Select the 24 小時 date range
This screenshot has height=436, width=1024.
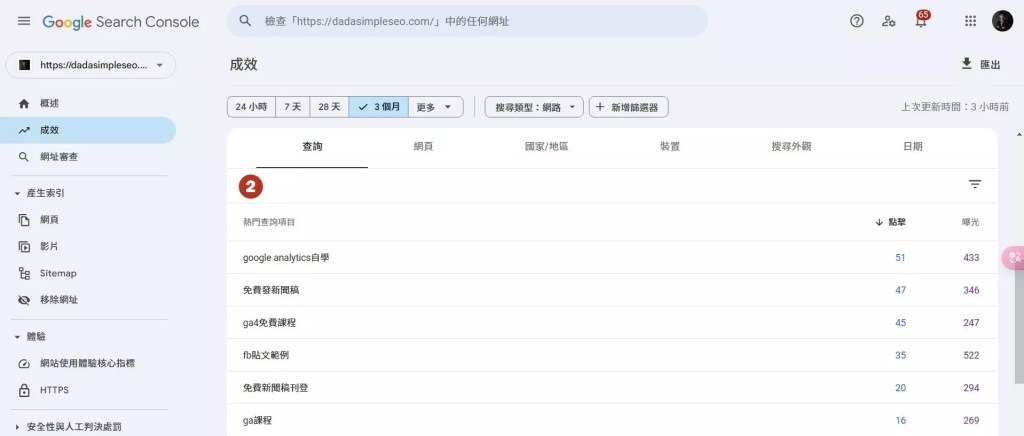(251, 107)
